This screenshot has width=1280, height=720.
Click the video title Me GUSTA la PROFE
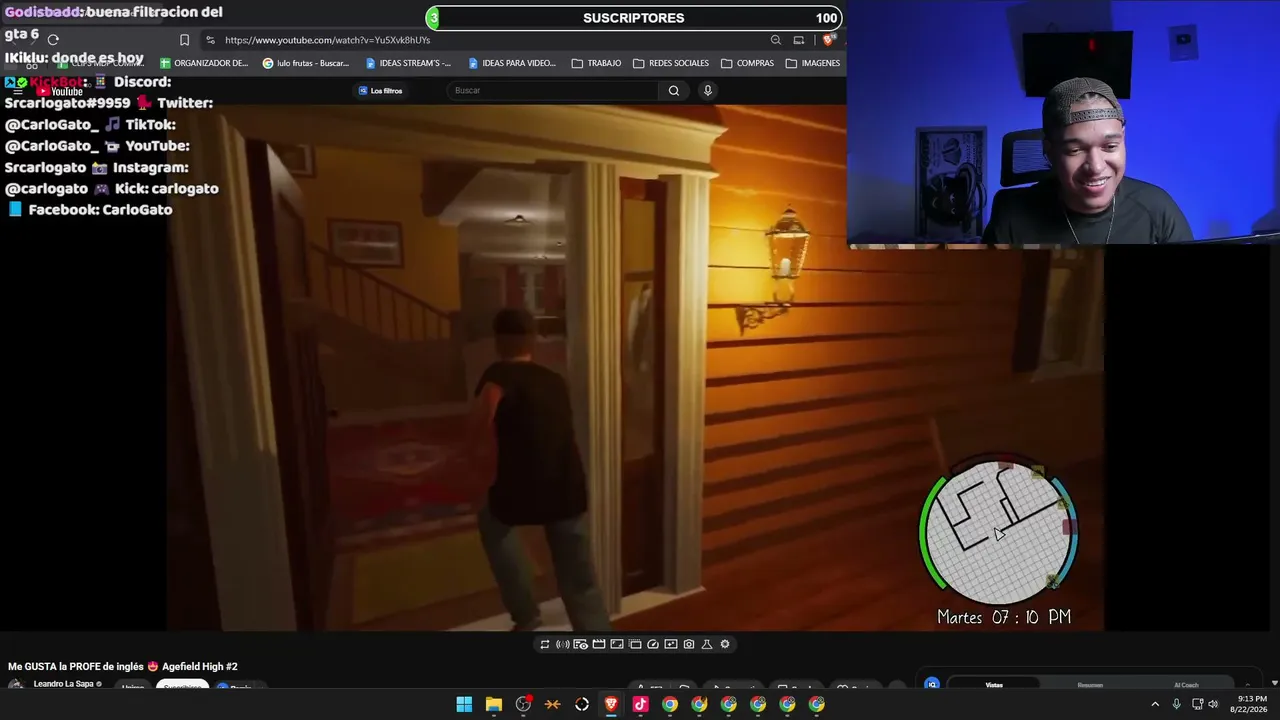pos(123,666)
